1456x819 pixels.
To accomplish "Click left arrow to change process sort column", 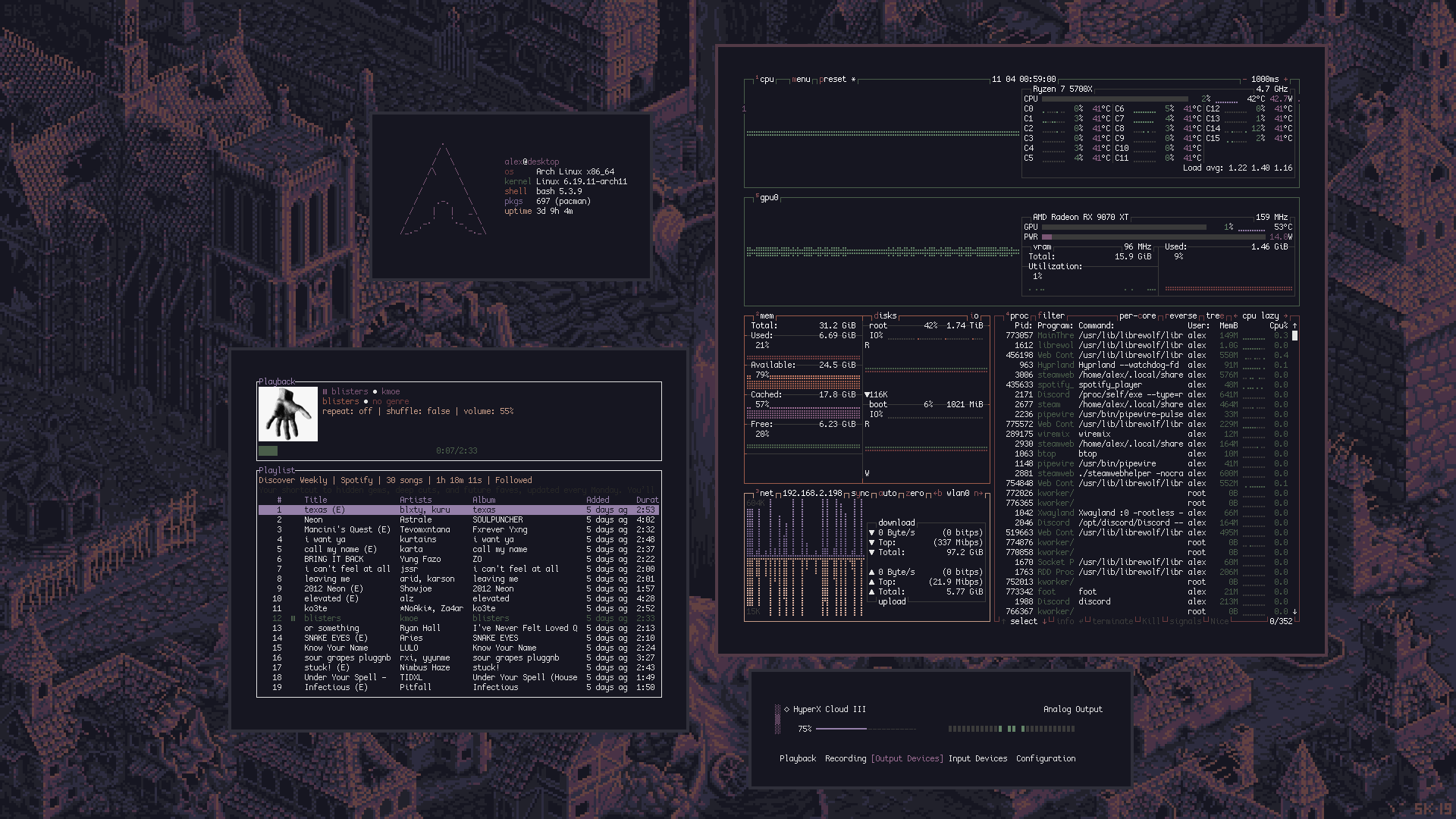I will coord(1236,315).
